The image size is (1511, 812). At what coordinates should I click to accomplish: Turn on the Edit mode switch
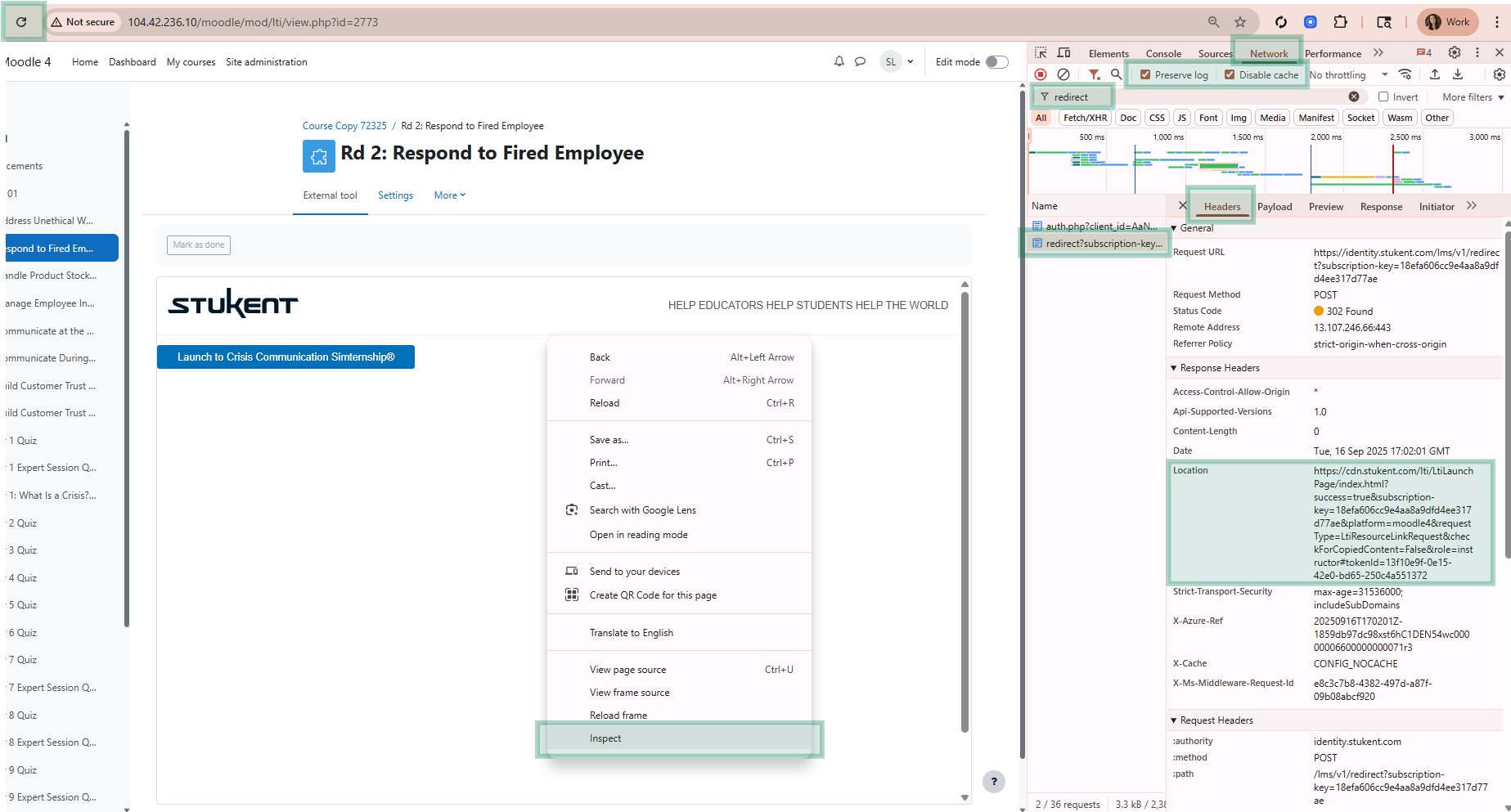click(996, 62)
